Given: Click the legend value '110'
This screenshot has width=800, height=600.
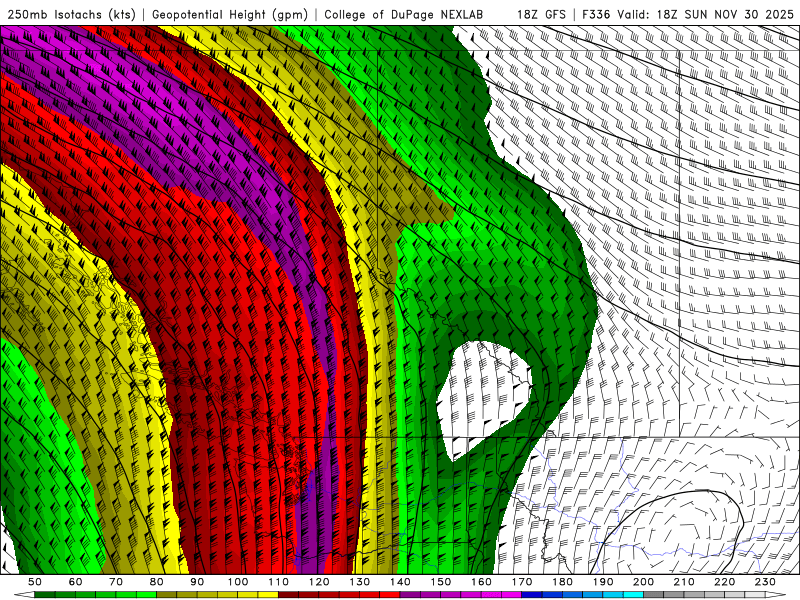Looking at the screenshot, I should click(279, 582).
